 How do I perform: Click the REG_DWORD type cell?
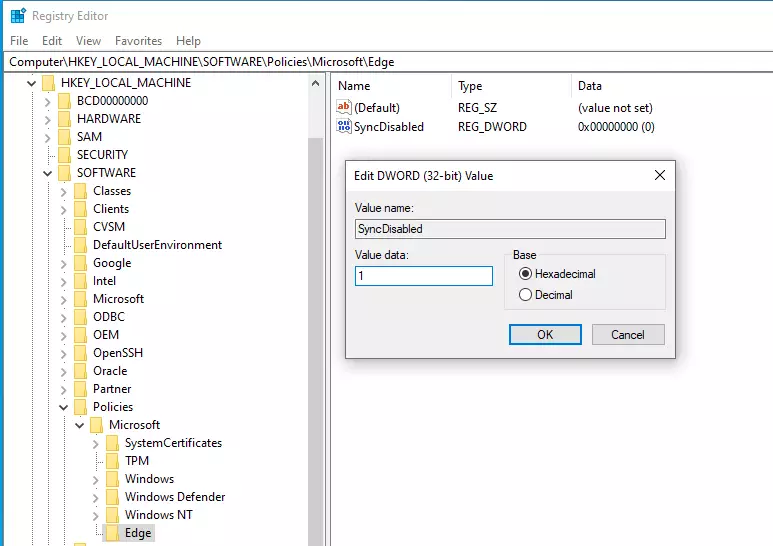pos(492,127)
